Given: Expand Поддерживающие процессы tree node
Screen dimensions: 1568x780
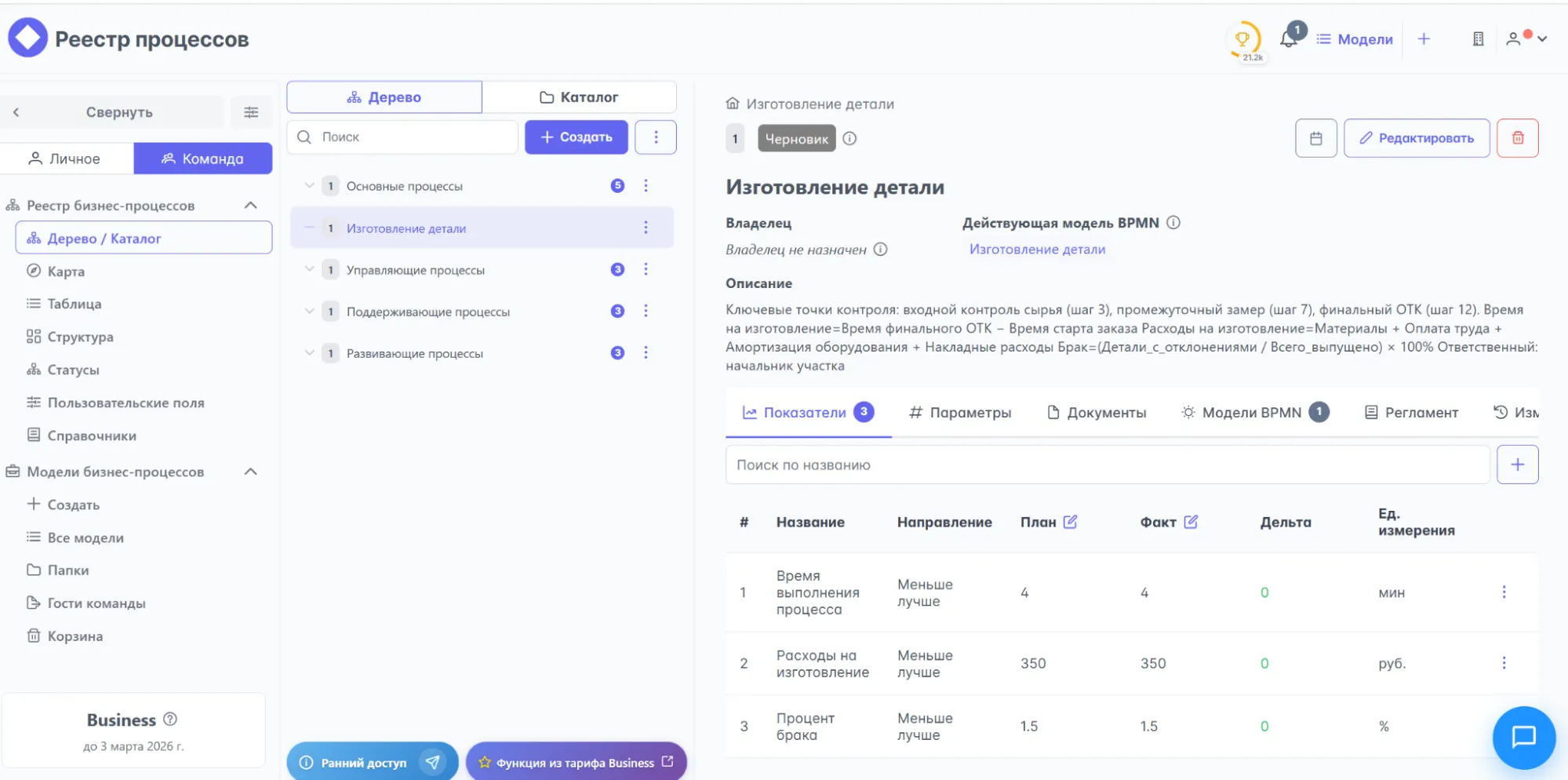Looking at the screenshot, I should point(309,311).
